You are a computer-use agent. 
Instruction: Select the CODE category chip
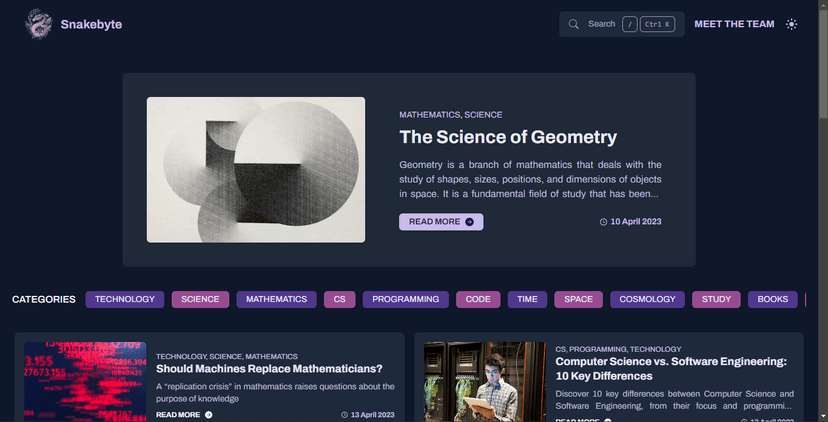click(x=478, y=299)
